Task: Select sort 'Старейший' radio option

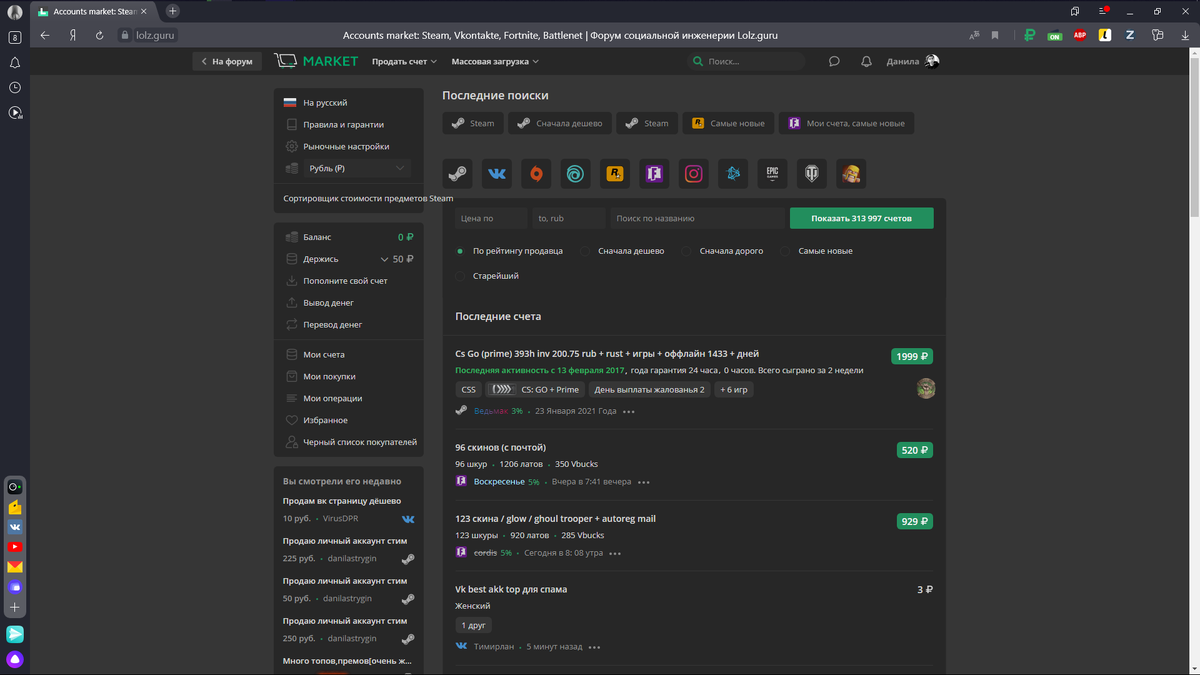Action: click(x=487, y=275)
